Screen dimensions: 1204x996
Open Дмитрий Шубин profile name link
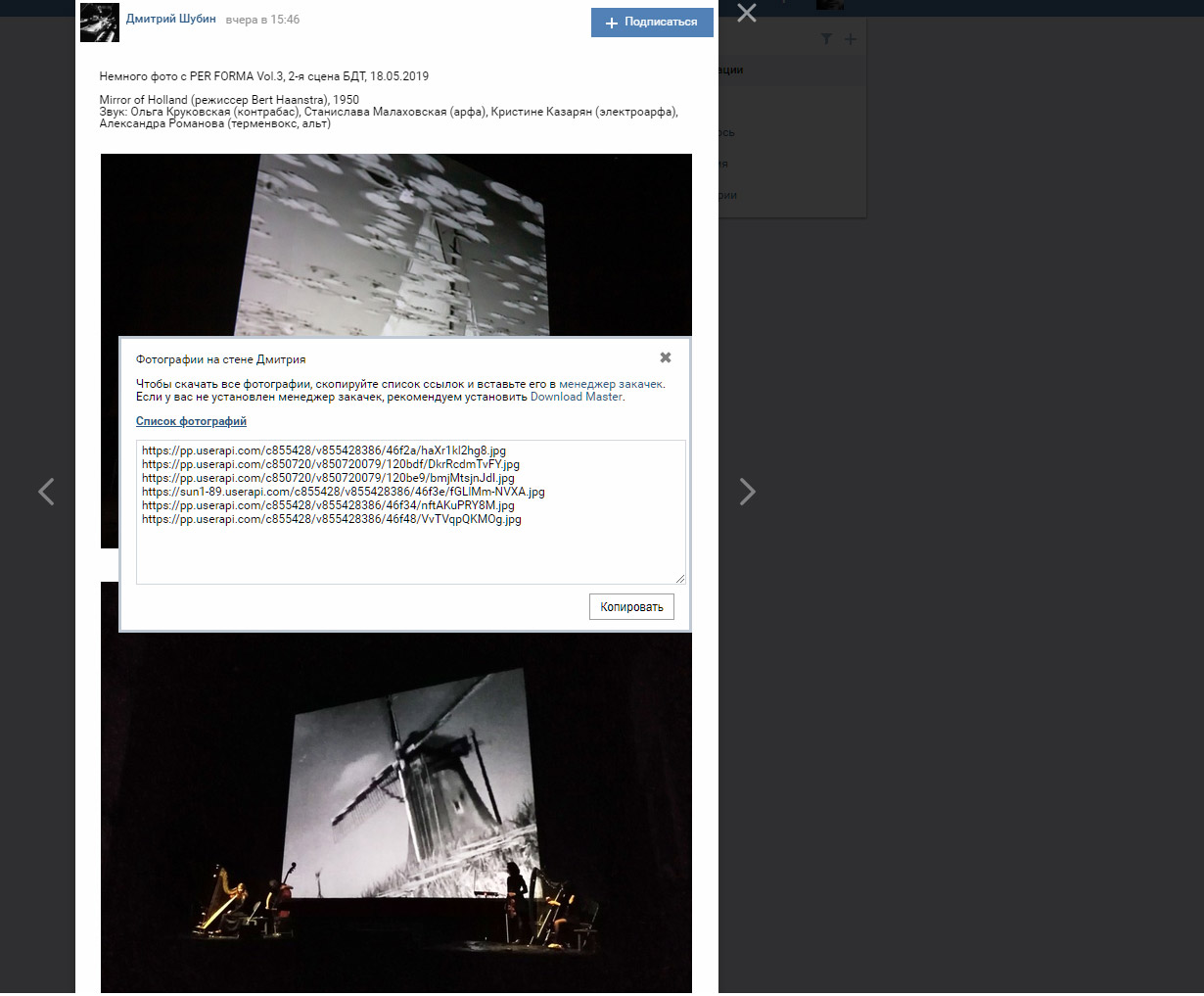[170, 19]
